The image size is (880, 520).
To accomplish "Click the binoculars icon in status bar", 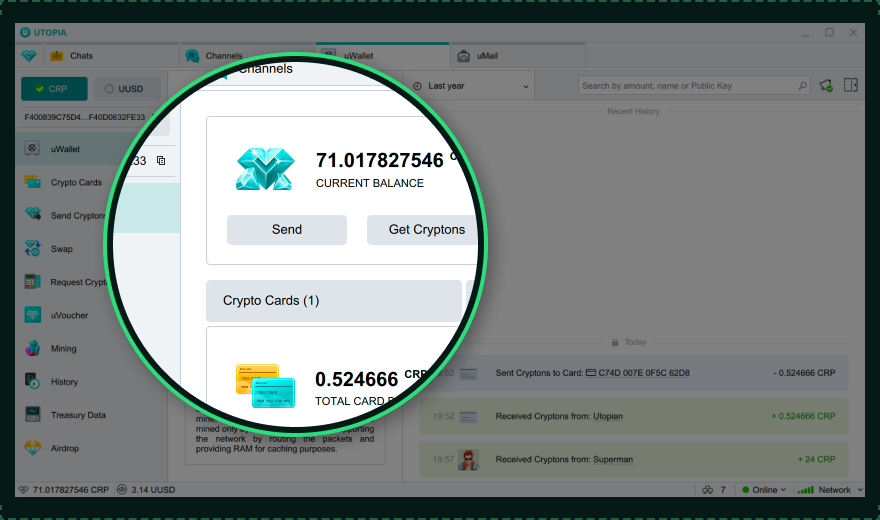I will pos(708,490).
